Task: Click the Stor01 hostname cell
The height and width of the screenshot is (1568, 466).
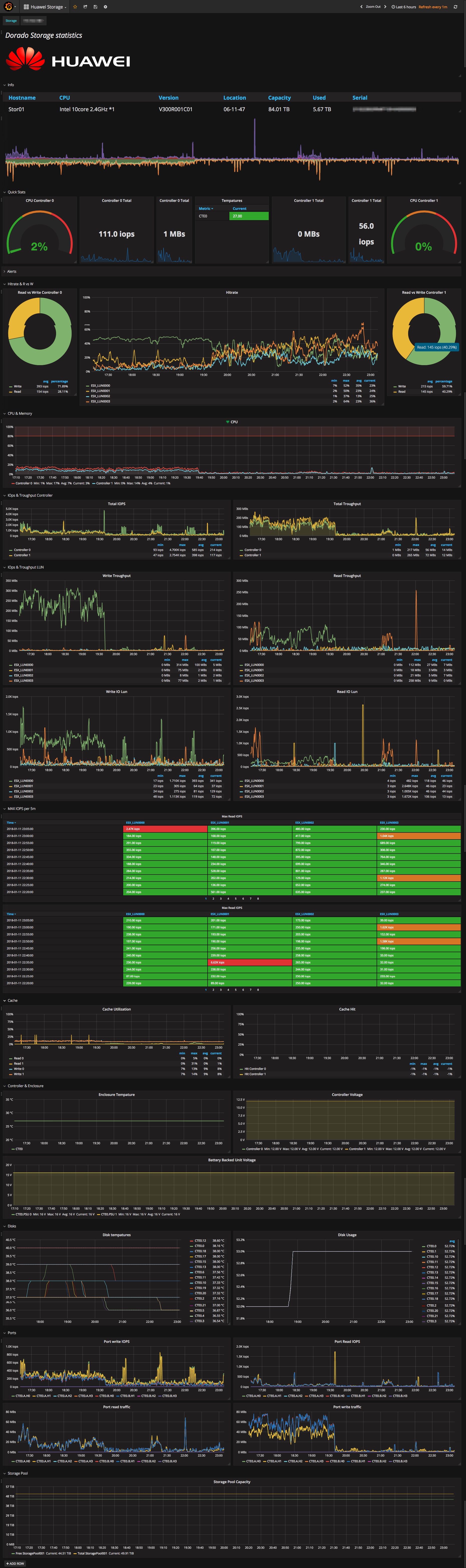Action: [x=17, y=109]
